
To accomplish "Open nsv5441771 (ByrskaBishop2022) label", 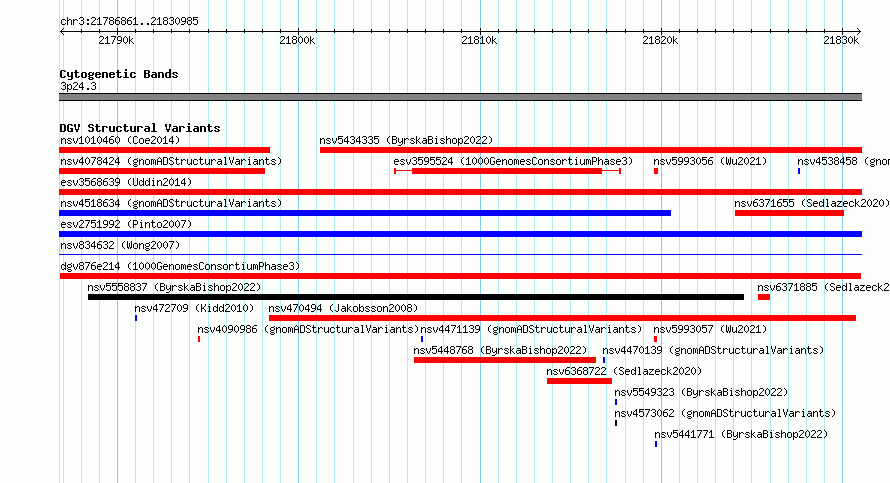I will click(741, 434).
